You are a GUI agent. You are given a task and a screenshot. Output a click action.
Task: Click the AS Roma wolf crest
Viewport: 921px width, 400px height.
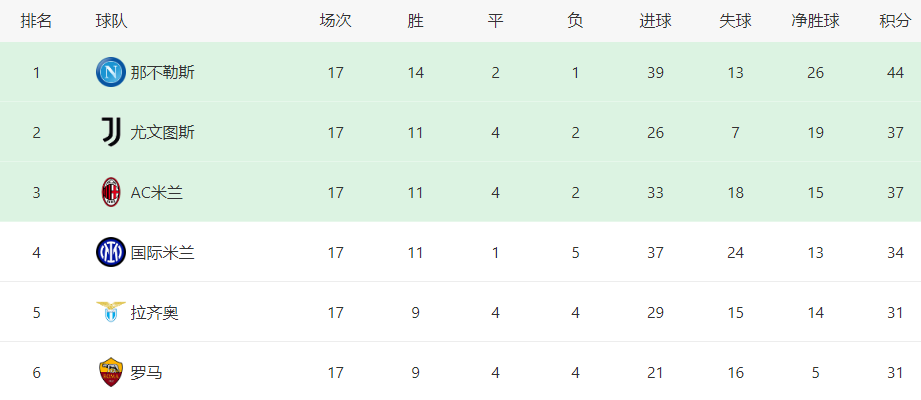pyautogui.click(x=110, y=372)
